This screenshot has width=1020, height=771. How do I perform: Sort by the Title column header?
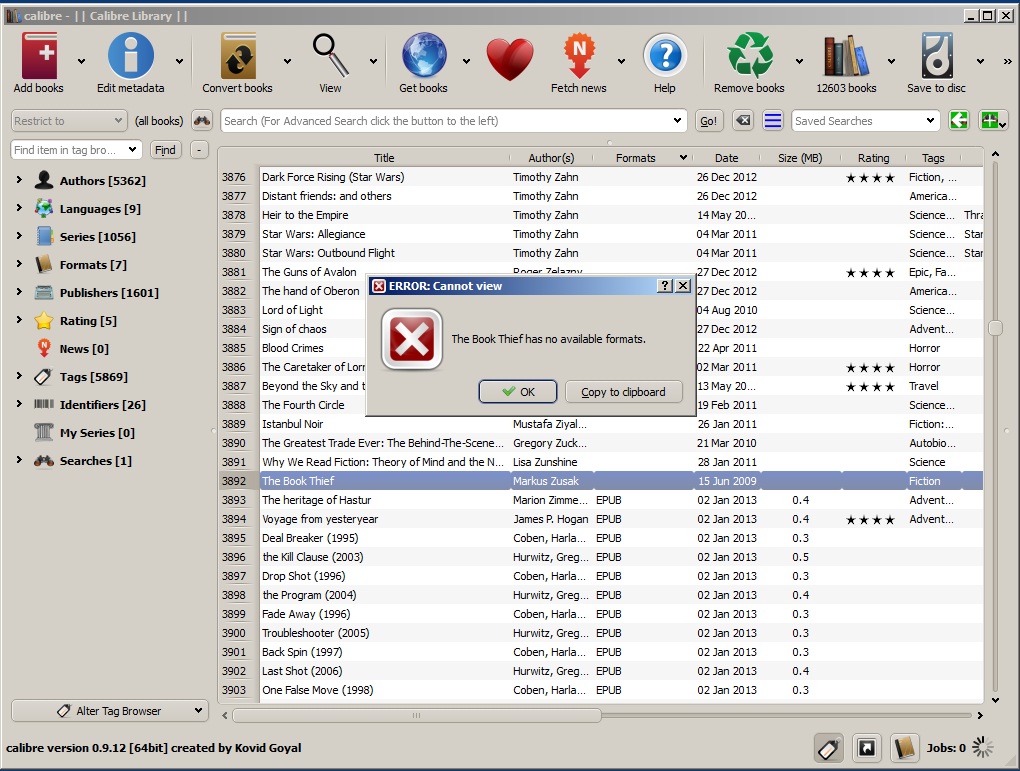coord(384,157)
